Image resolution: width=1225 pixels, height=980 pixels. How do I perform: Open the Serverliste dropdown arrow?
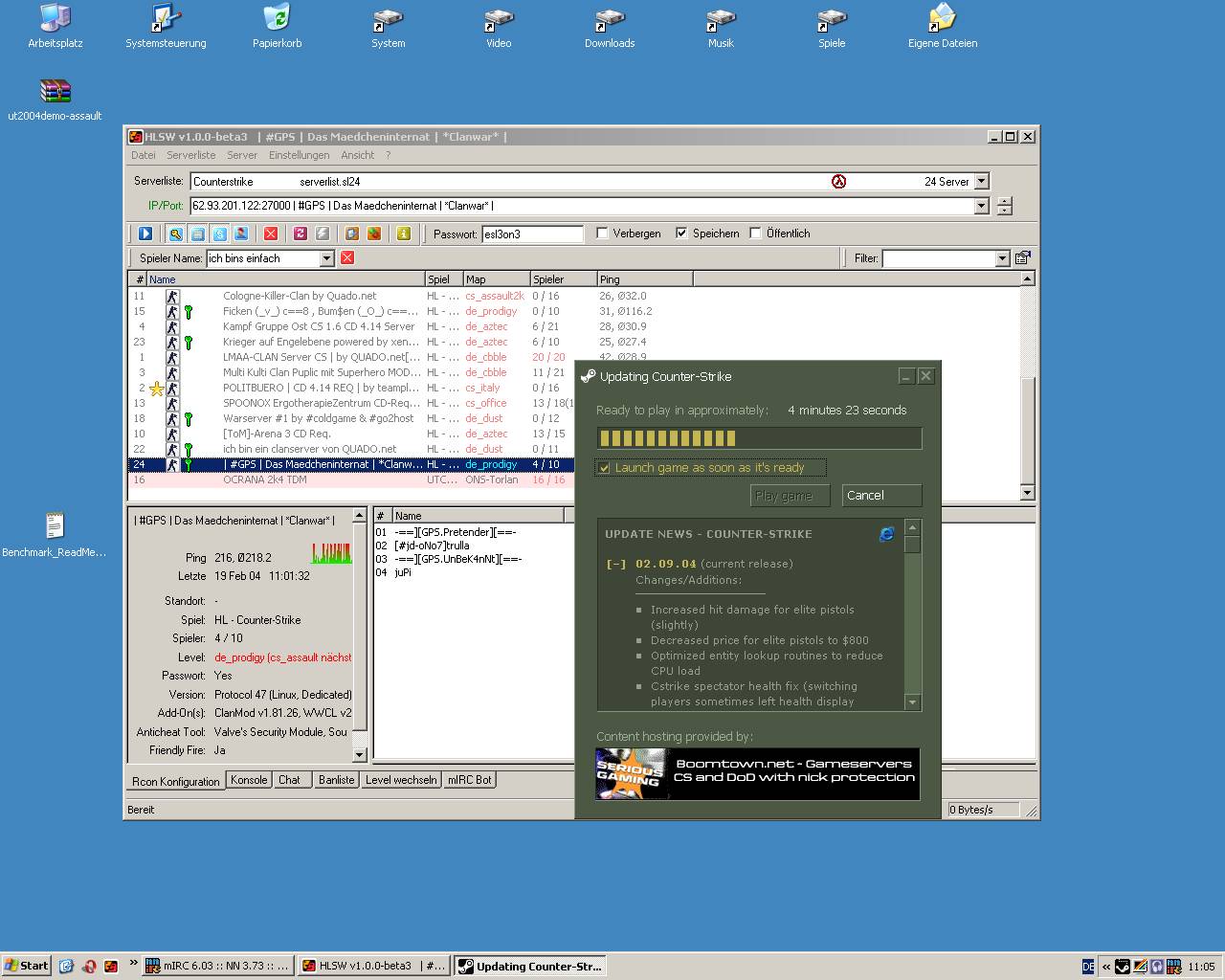981,182
